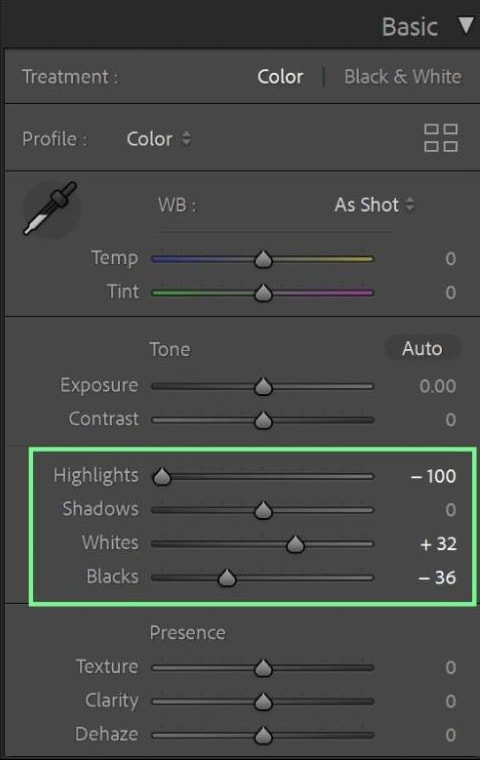Open the Profile Browser grid icon
Screen dimensions: 480x760
point(441,138)
